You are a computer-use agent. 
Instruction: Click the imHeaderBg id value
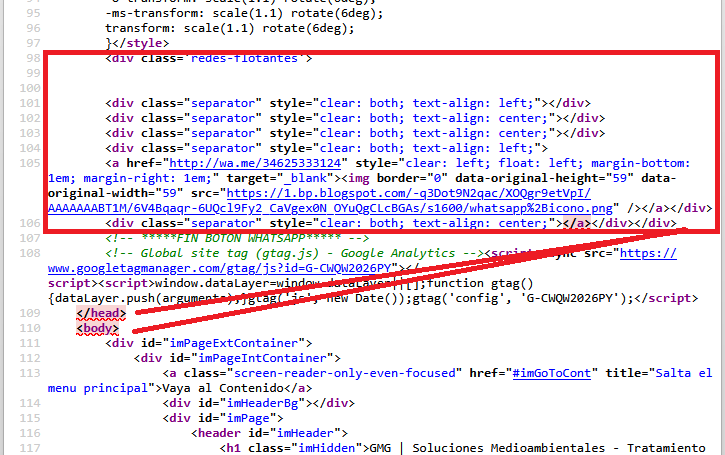[262, 403]
